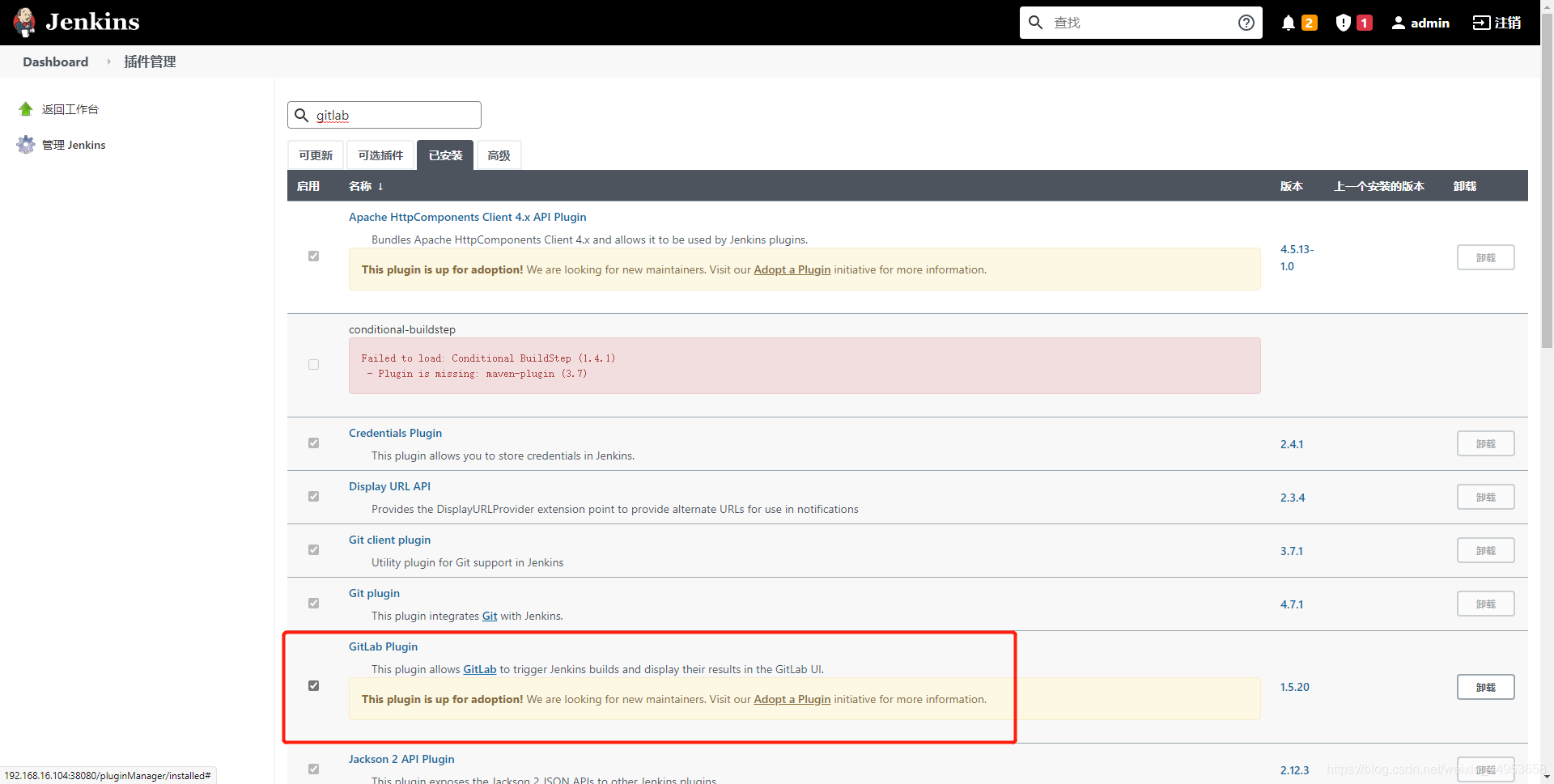The width and height of the screenshot is (1554, 784).
Task: Click the 卸载 button for Git plugin
Action: click(x=1485, y=604)
